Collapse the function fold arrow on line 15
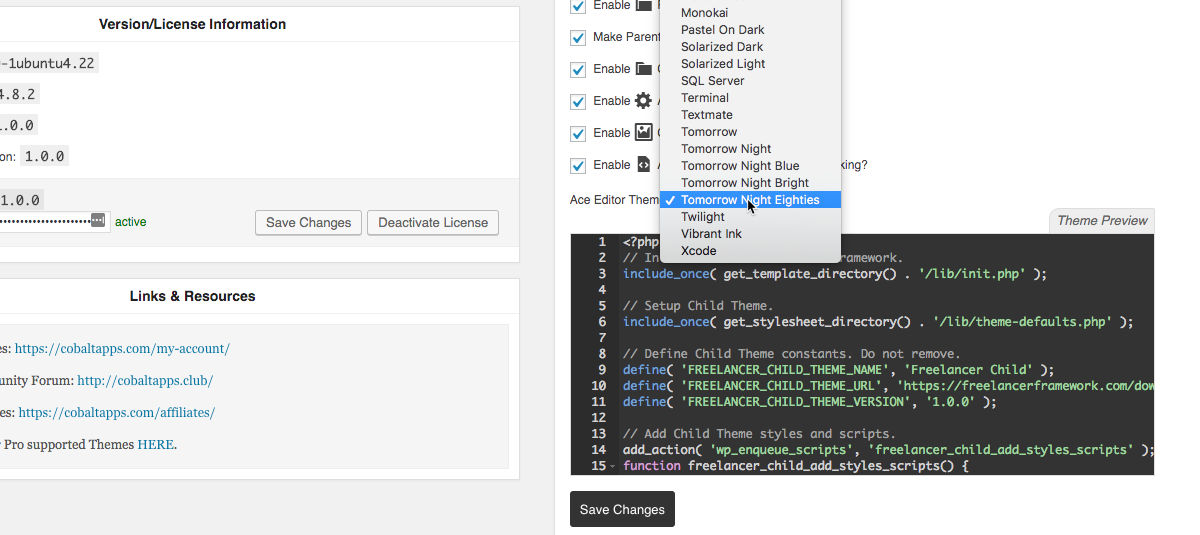The width and height of the screenshot is (1200, 535). pyautogui.click(x=612, y=467)
